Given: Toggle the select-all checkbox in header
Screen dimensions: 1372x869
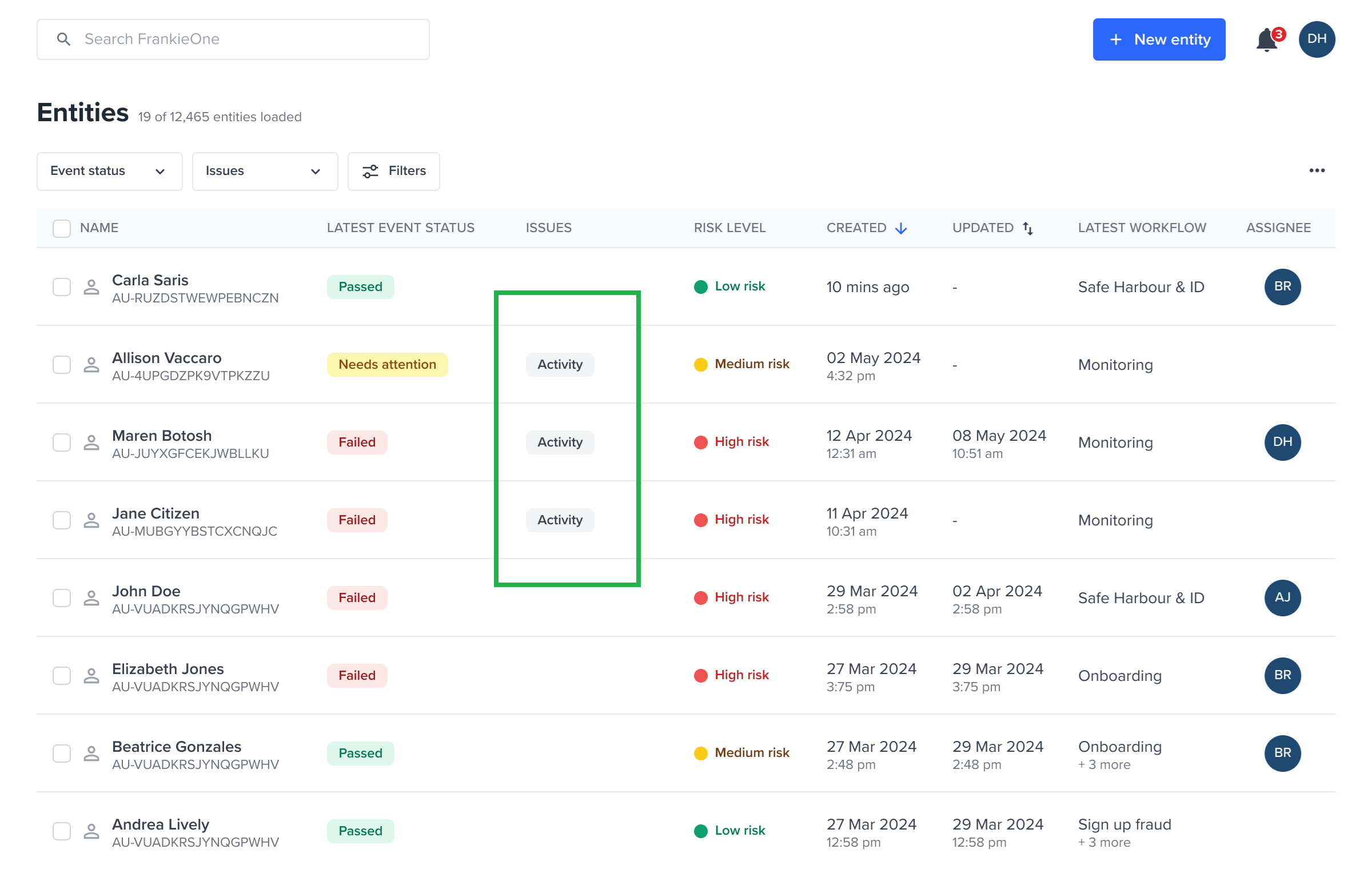Looking at the screenshot, I should pyautogui.click(x=62, y=228).
